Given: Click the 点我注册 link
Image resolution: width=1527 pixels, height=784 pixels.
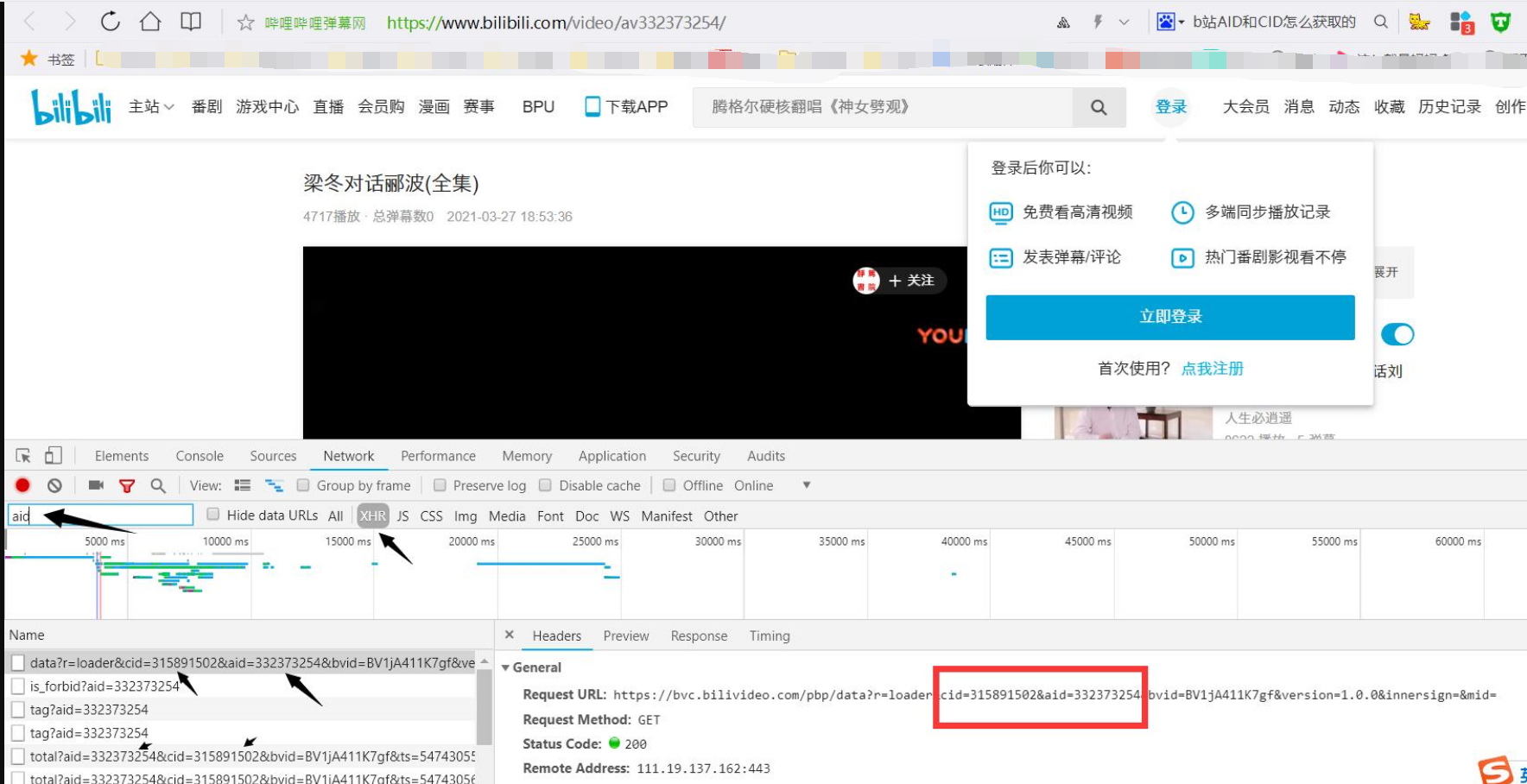Looking at the screenshot, I should [x=1213, y=369].
